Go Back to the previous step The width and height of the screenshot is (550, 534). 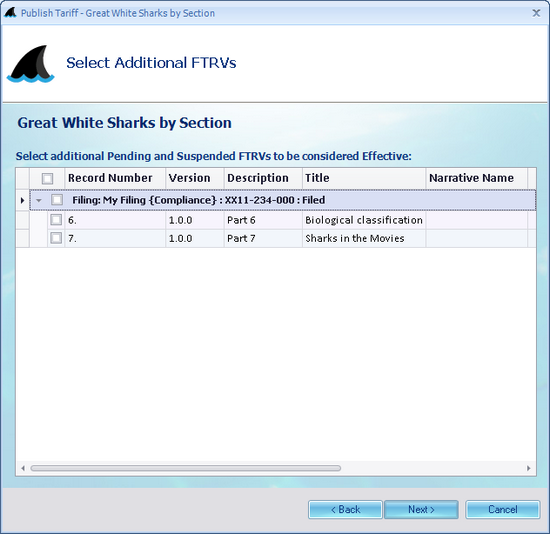[346, 509]
